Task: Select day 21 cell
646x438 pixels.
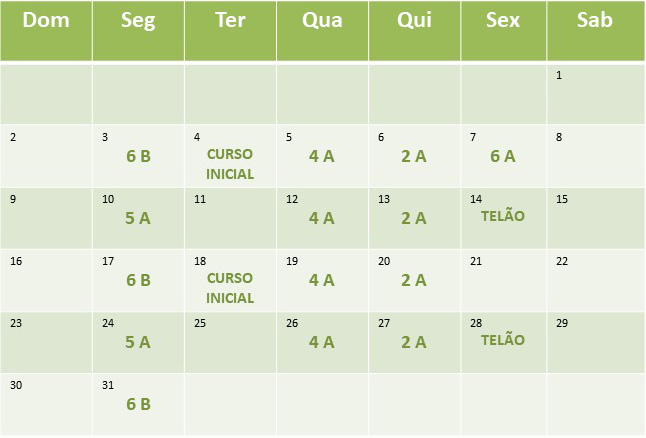Action: (x=503, y=280)
